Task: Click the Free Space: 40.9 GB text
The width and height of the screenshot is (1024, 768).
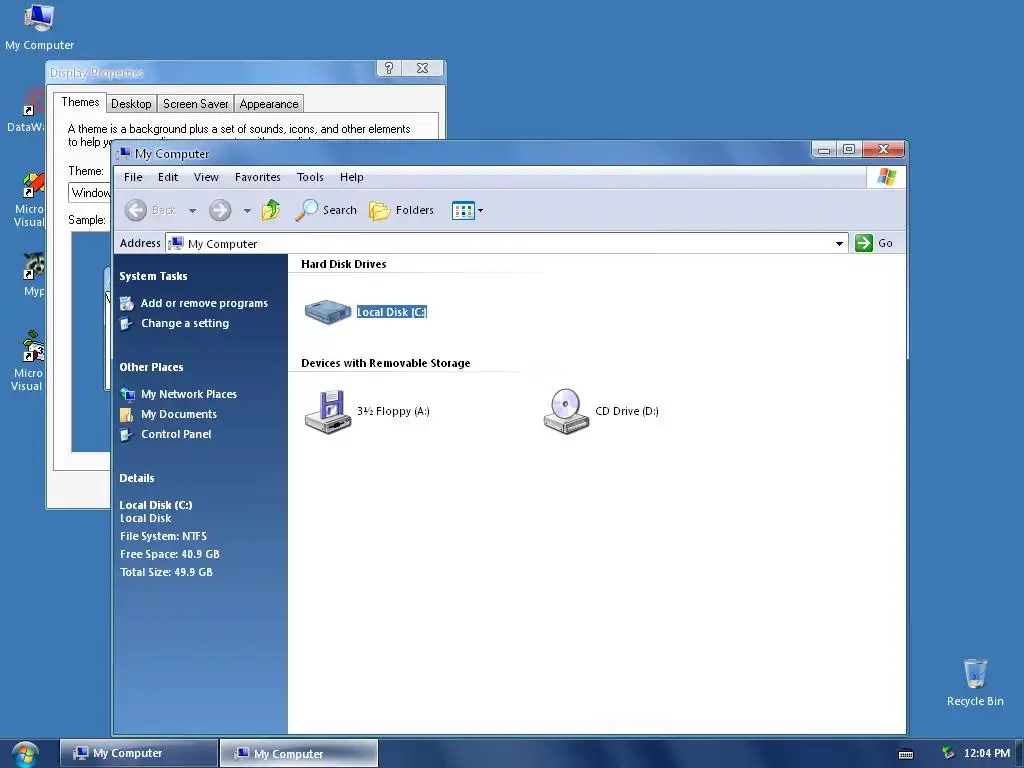Action: (170, 554)
